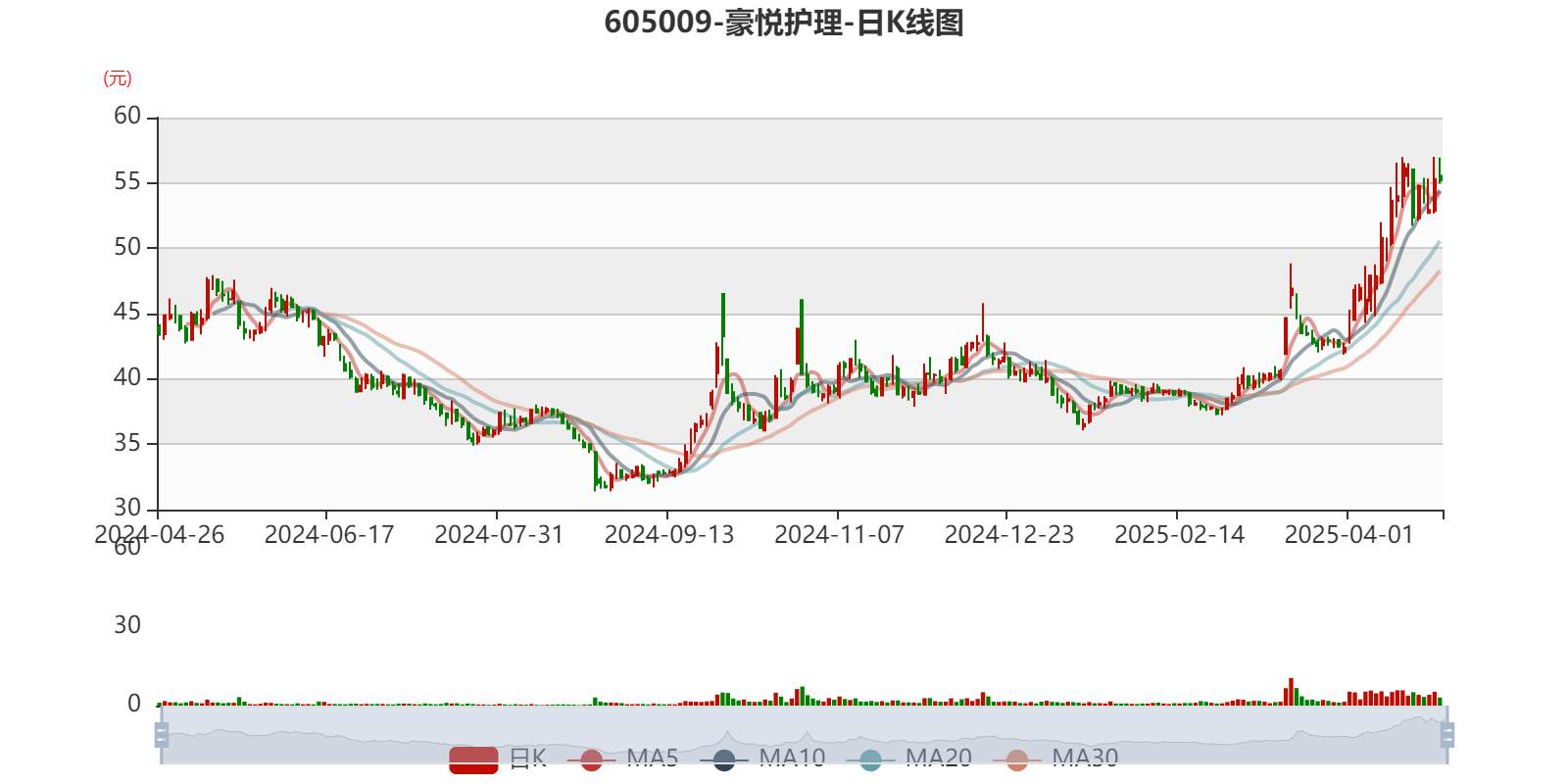Click the red 日K candlestick legend icon
The image size is (1568, 784).
473,759
